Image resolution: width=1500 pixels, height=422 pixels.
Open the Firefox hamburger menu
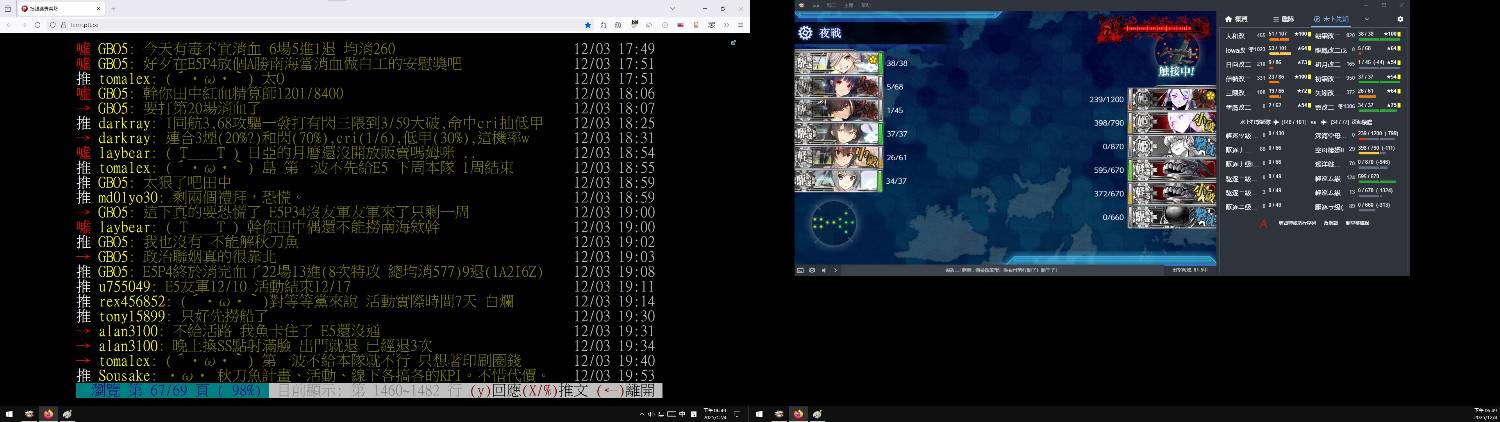[x=739, y=24]
